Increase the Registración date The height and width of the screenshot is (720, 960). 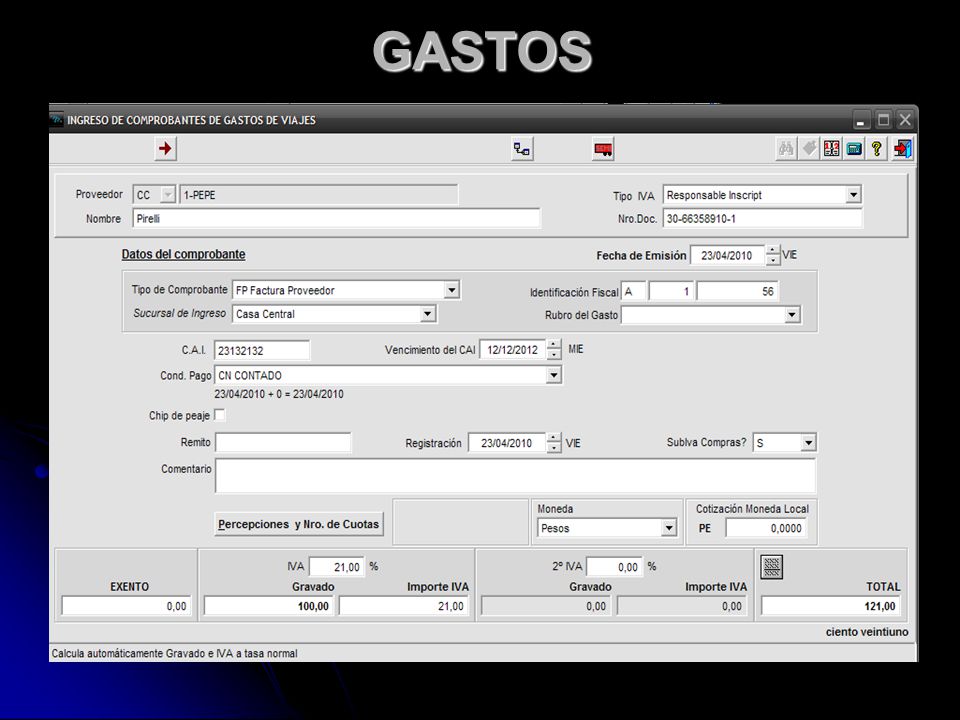point(553,438)
